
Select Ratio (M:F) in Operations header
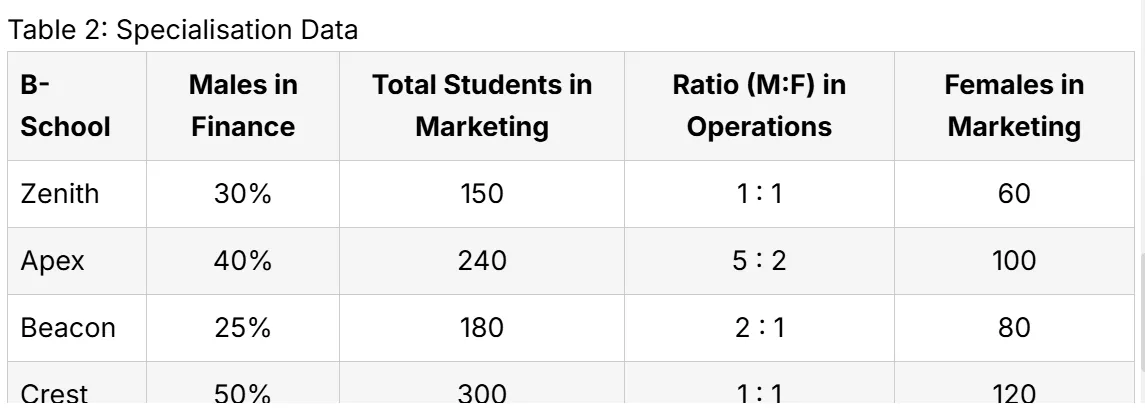pos(759,106)
